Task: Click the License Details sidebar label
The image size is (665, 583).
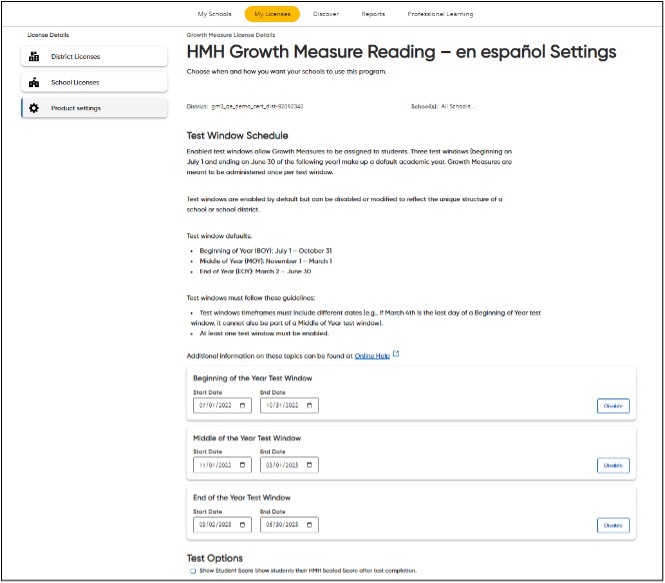Action: point(48,35)
